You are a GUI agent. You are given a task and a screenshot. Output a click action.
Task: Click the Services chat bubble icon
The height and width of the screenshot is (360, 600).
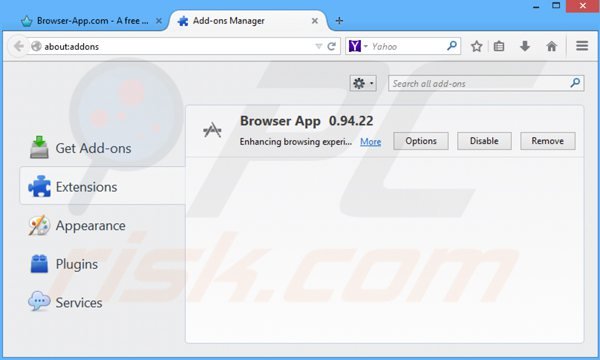39,301
